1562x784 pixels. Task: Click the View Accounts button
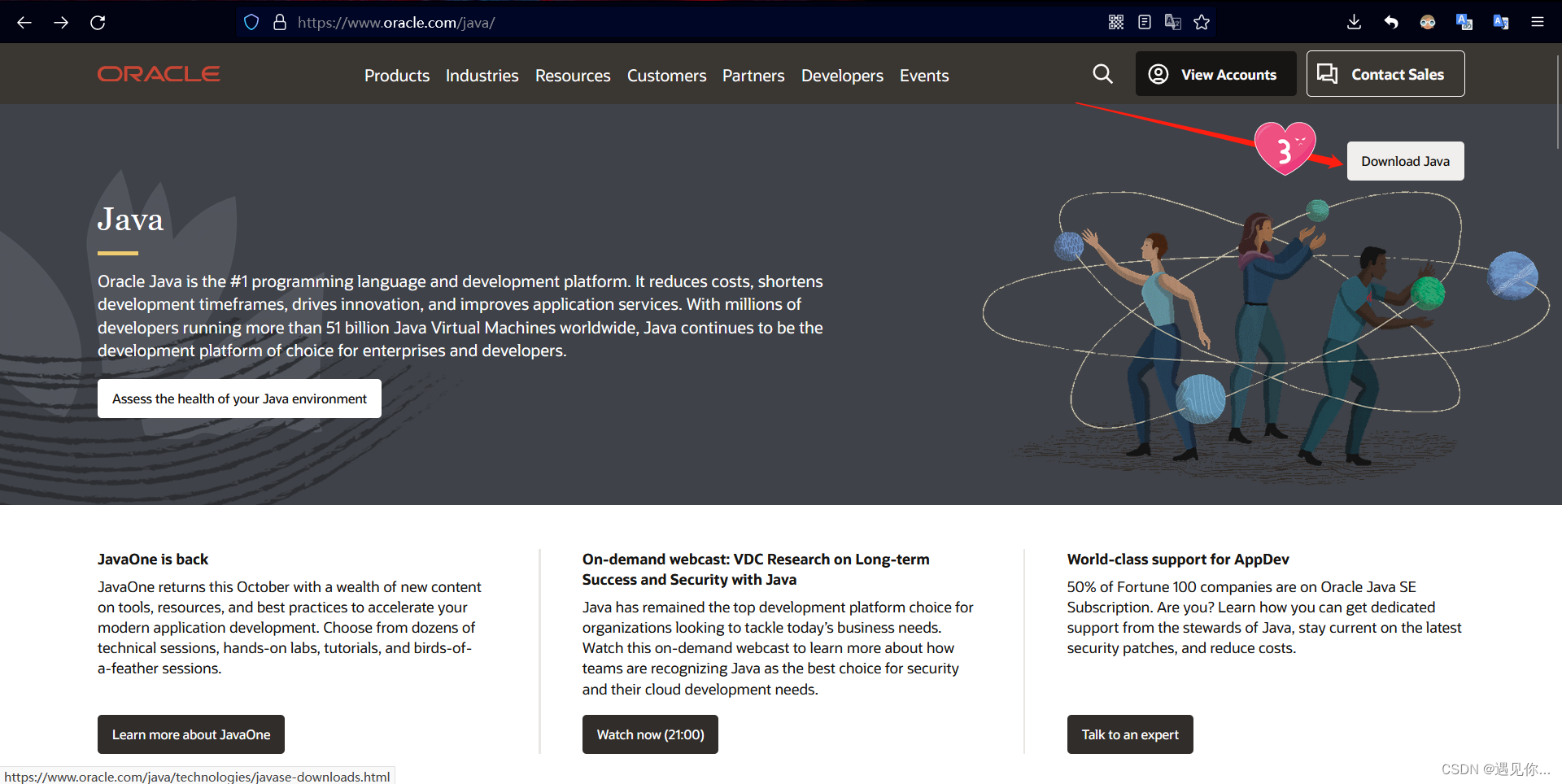1215,74
